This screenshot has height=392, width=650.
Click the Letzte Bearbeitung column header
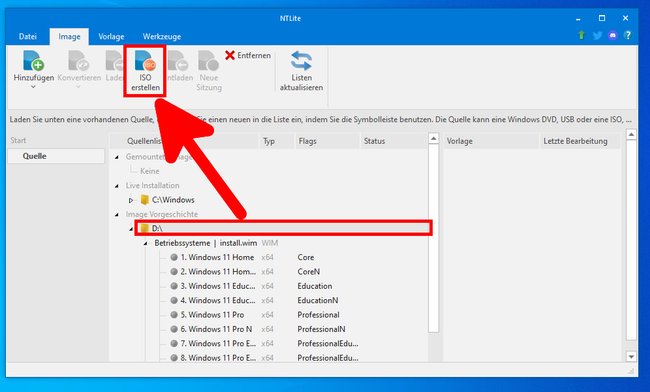pos(580,141)
